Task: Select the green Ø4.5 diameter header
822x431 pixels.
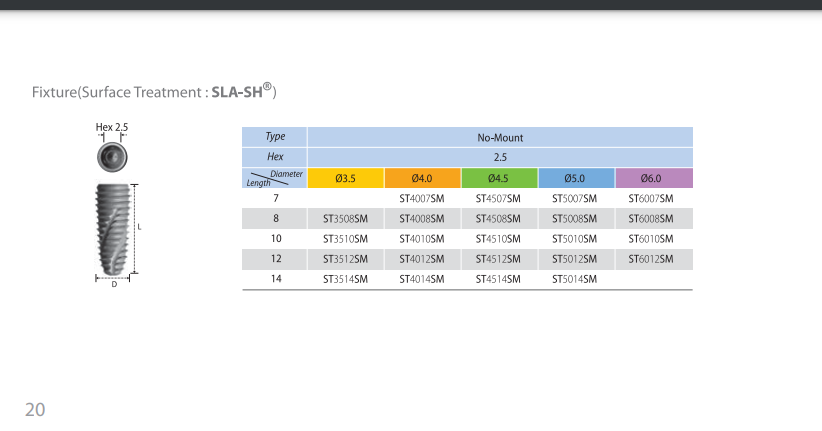Action: click(499, 178)
